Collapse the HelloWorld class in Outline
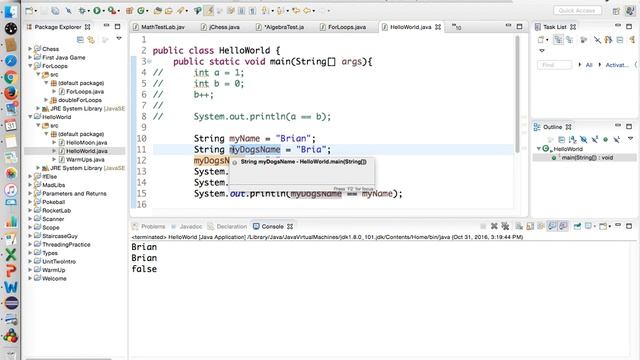 [539, 149]
